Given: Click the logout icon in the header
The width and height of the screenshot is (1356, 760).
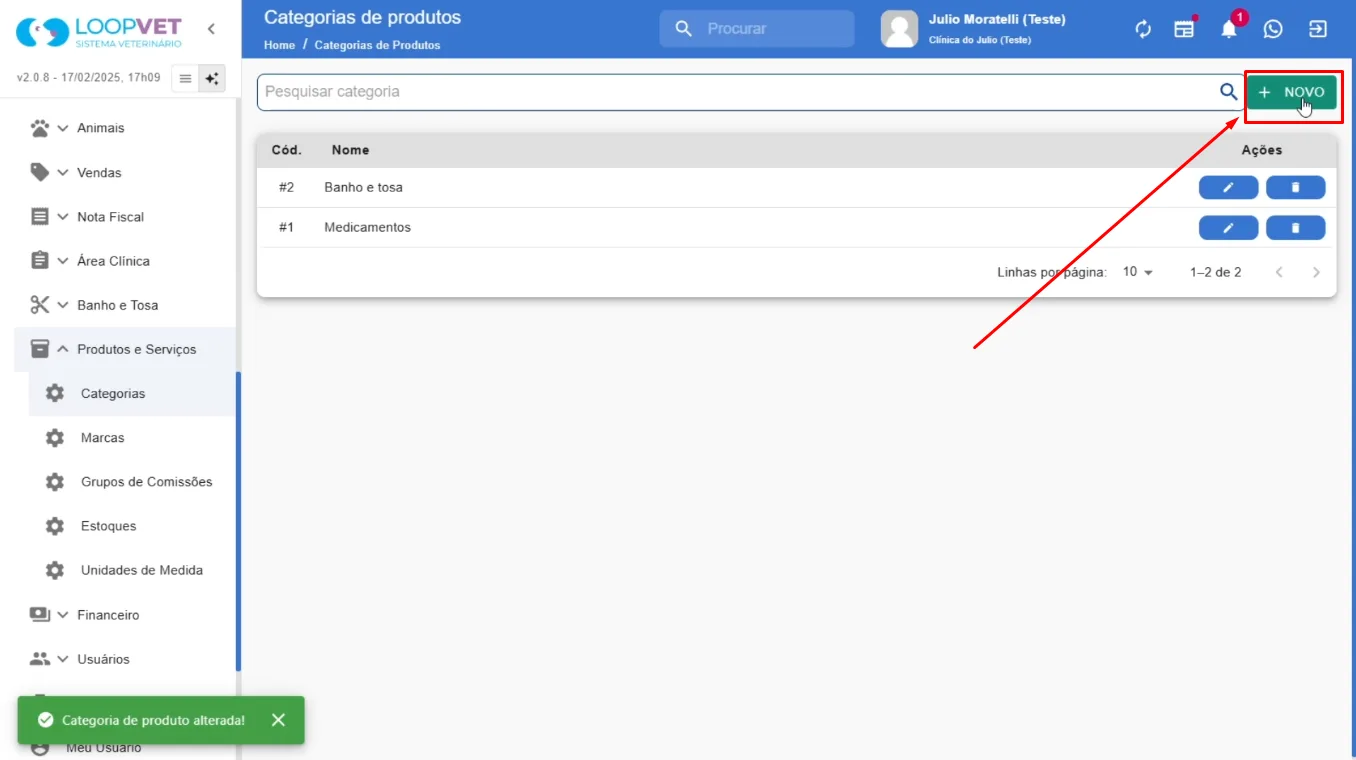Looking at the screenshot, I should (1318, 29).
